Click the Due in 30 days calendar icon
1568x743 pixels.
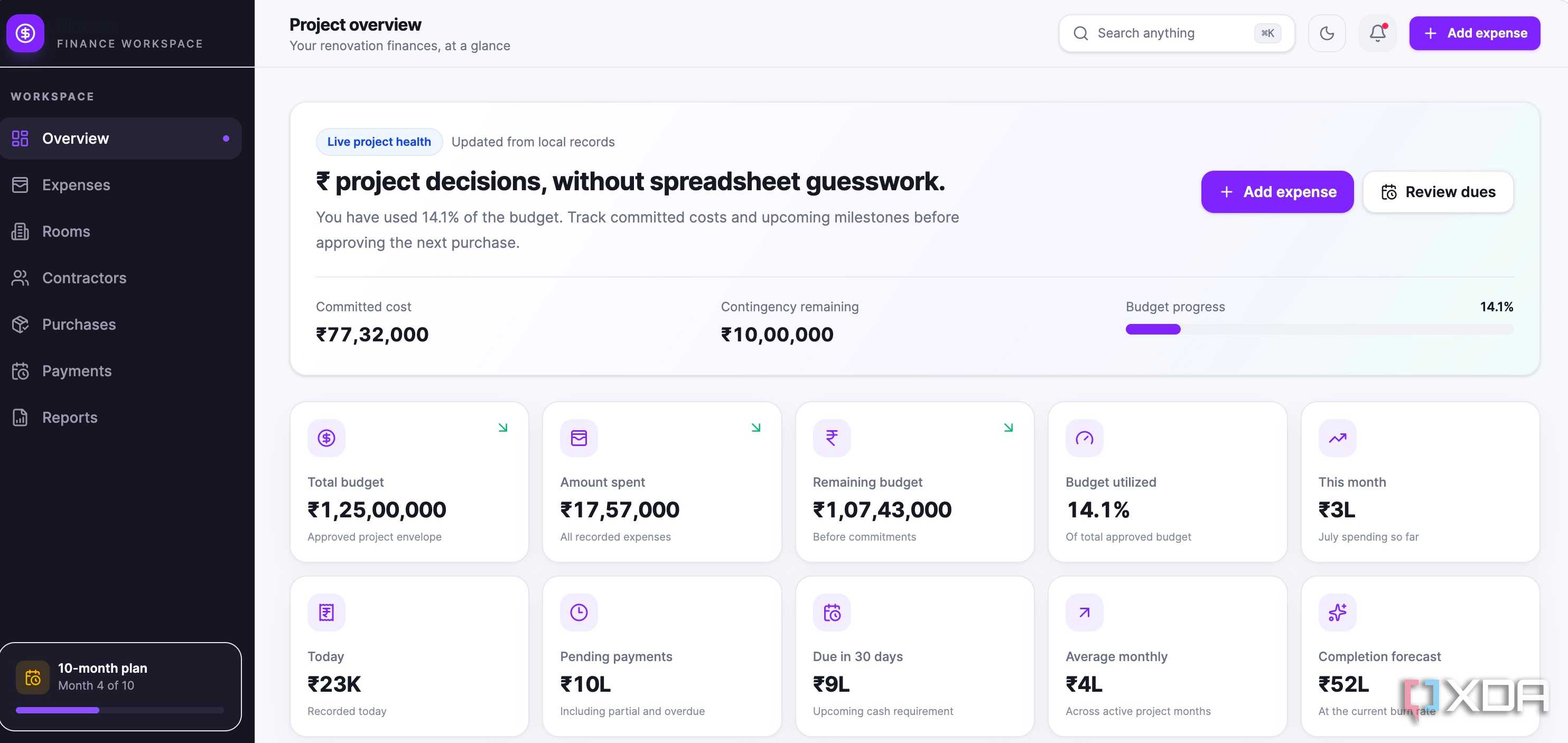832,612
